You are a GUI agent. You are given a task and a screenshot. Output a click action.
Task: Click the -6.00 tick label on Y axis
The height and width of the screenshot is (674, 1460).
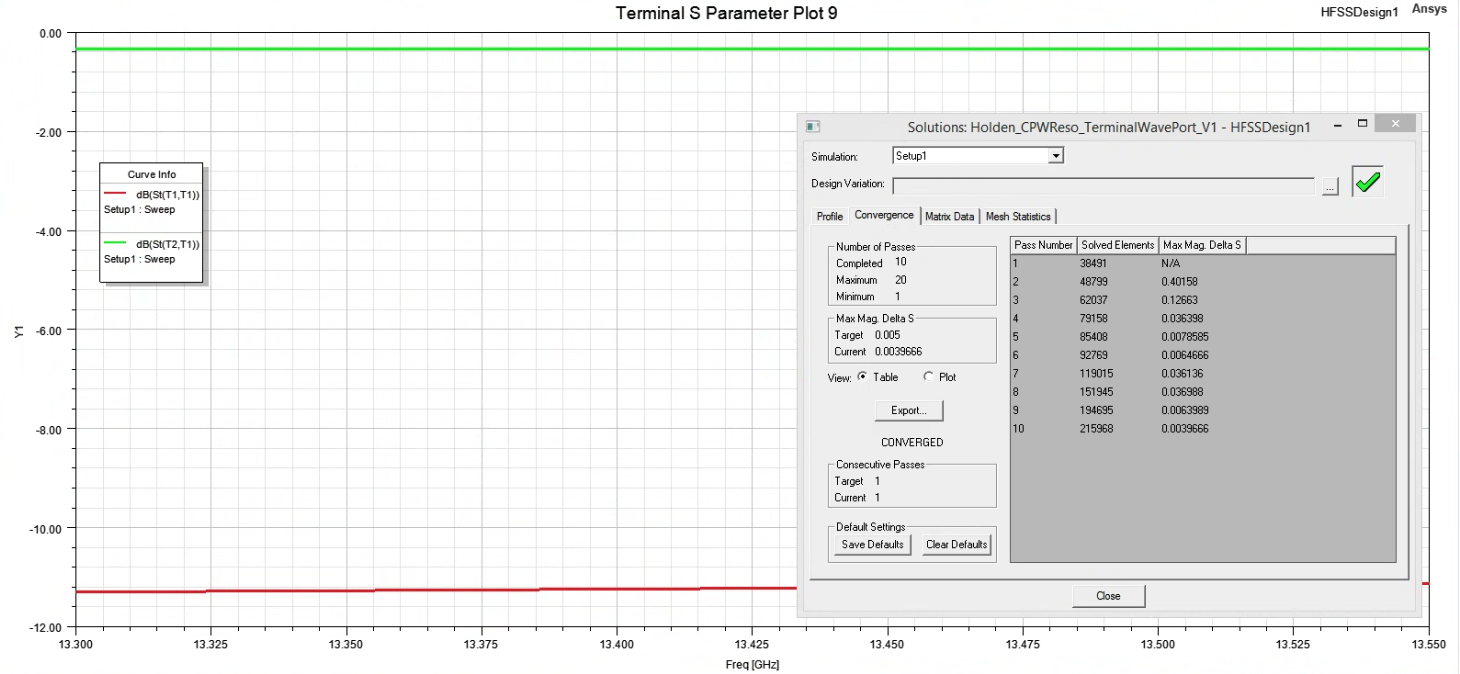click(49, 330)
